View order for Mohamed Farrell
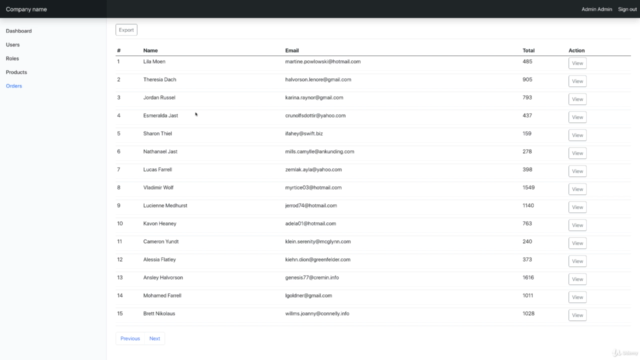 click(x=577, y=297)
